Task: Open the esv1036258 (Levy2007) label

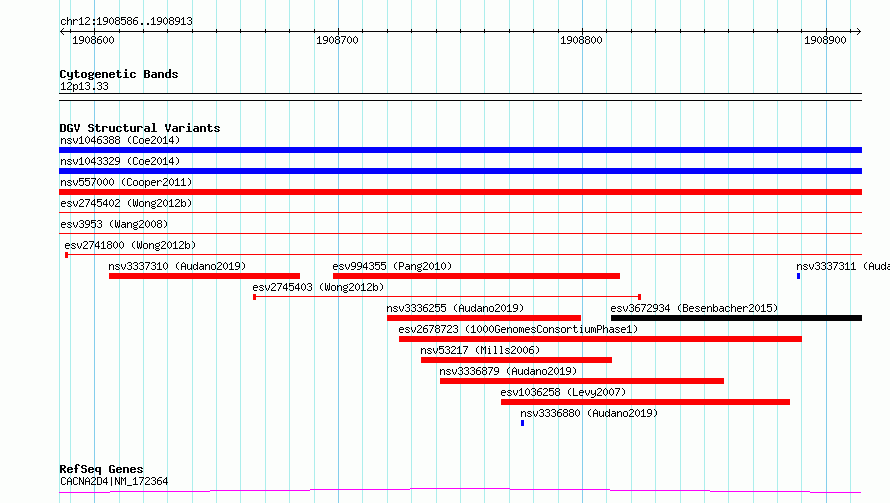Action: point(563,392)
